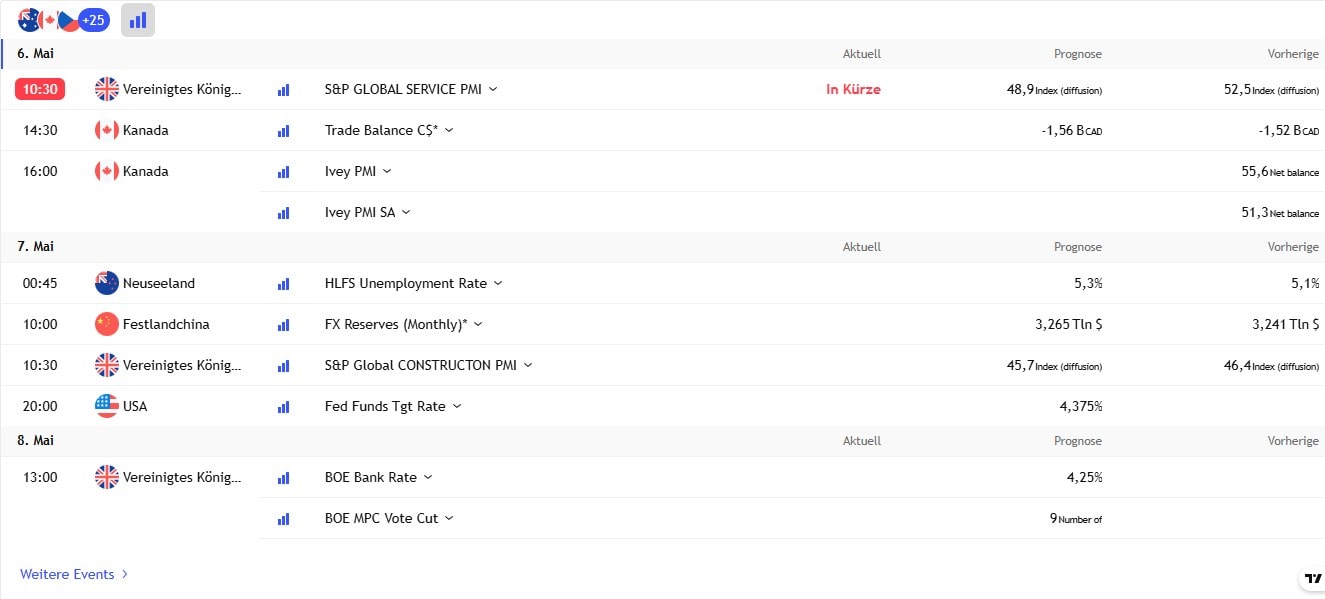Expand Trade Balance C$ event details
The height and width of the screenshot is (599, 1325).
[x=449, y=130]
